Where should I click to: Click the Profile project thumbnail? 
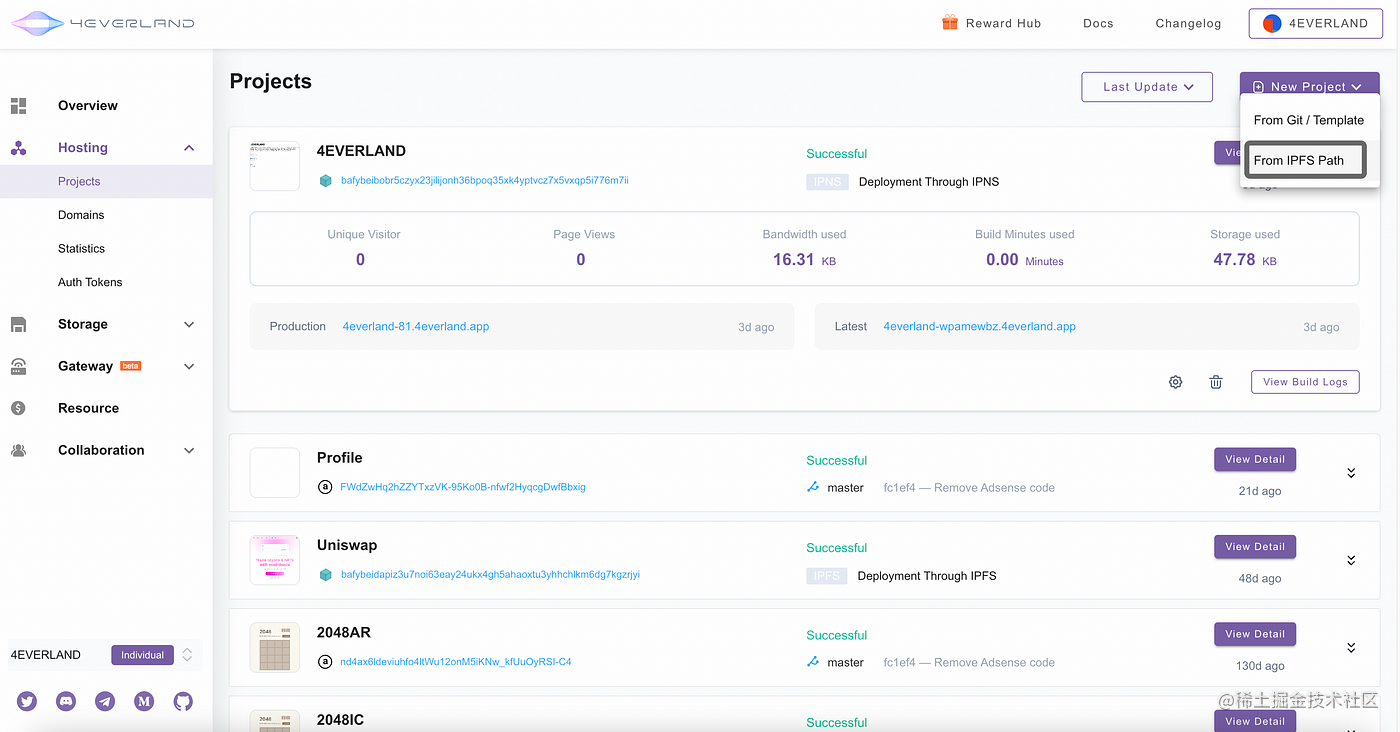click(x=275, y=473)
